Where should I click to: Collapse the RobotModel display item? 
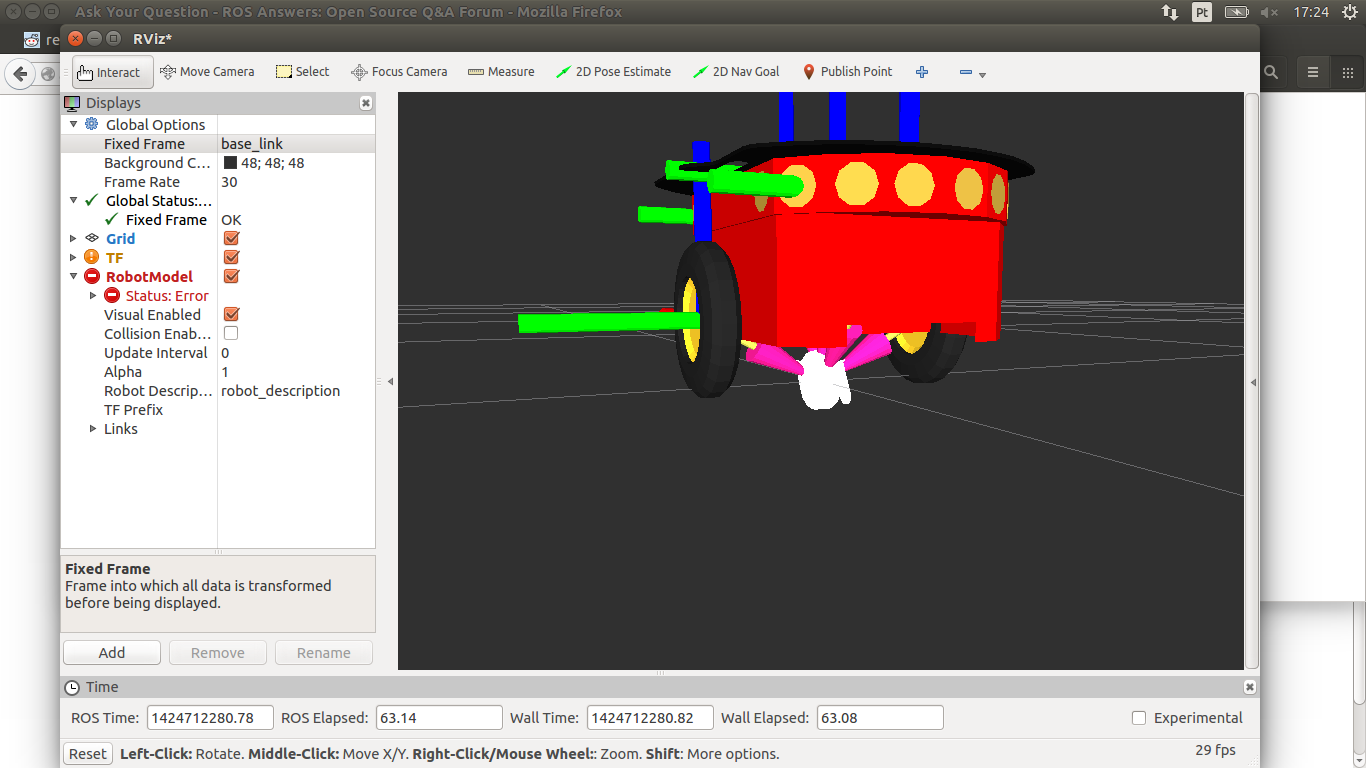pos(73,276)
